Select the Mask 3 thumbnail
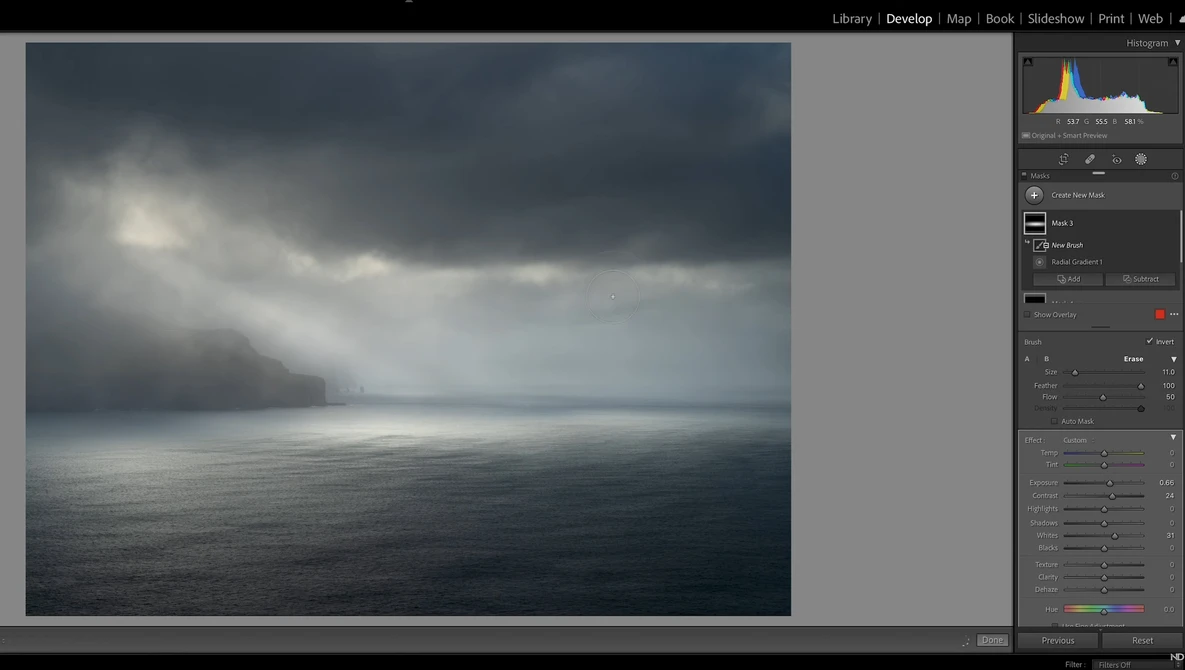The width and height of the screenshot is (1185, 670). 1035,223
